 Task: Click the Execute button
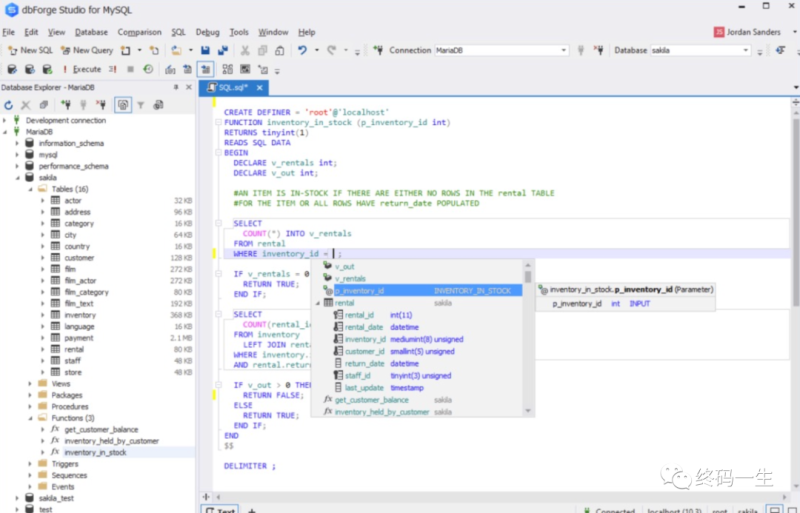[81, 69]
